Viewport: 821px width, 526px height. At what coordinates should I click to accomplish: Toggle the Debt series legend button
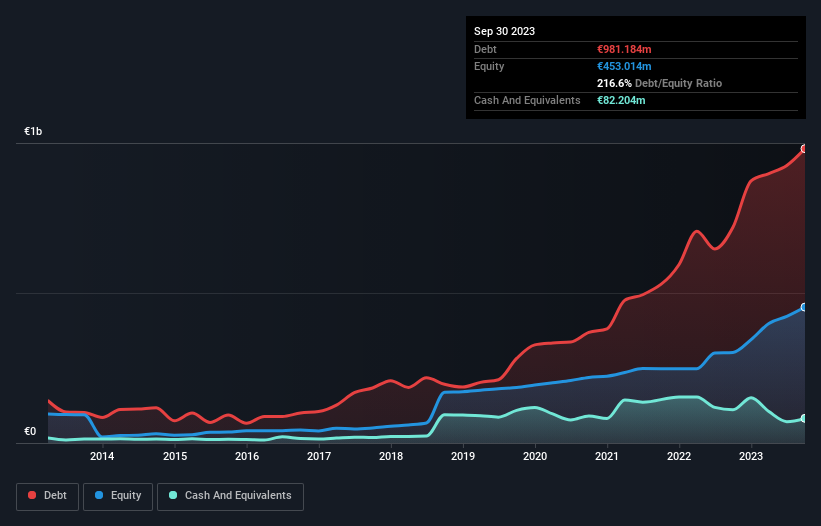click(x=47, y=496)
